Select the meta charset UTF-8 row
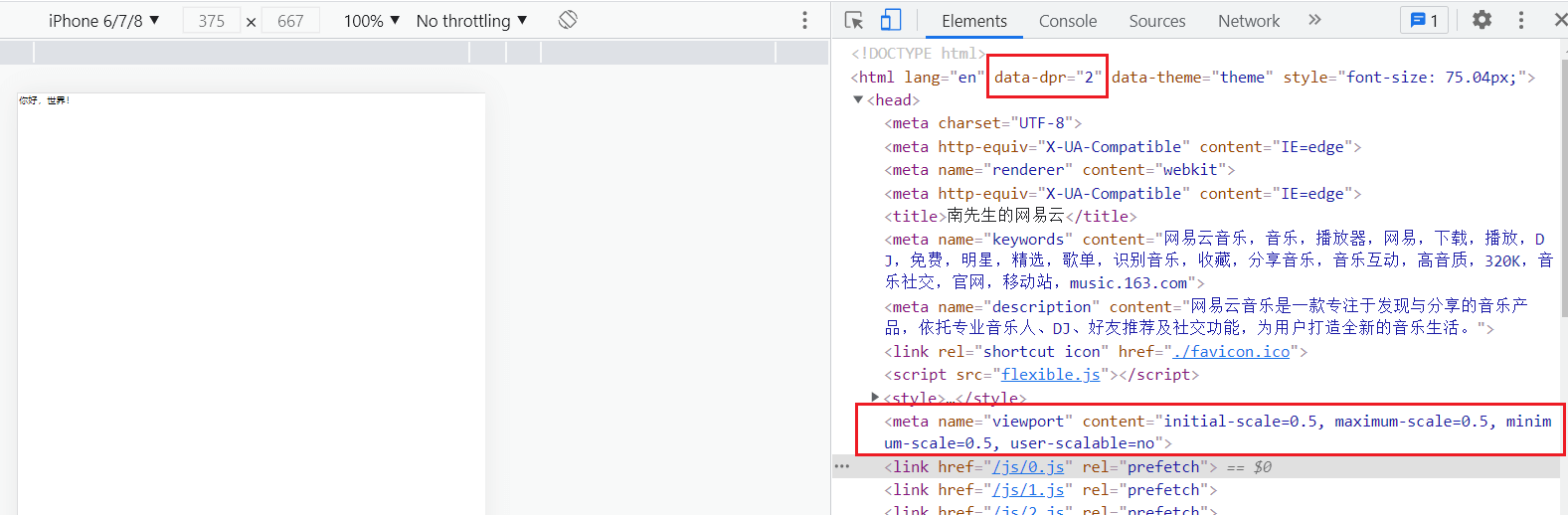This screenshot has width=1568, height=515. tap(982, 123)
